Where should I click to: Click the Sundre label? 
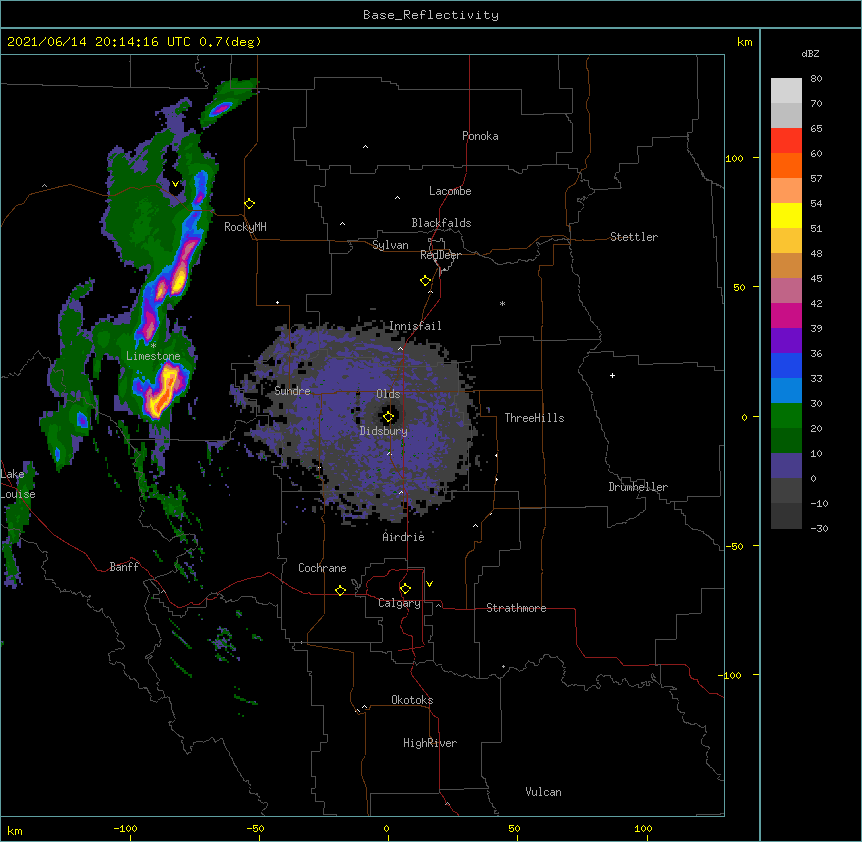pos(292,391)
